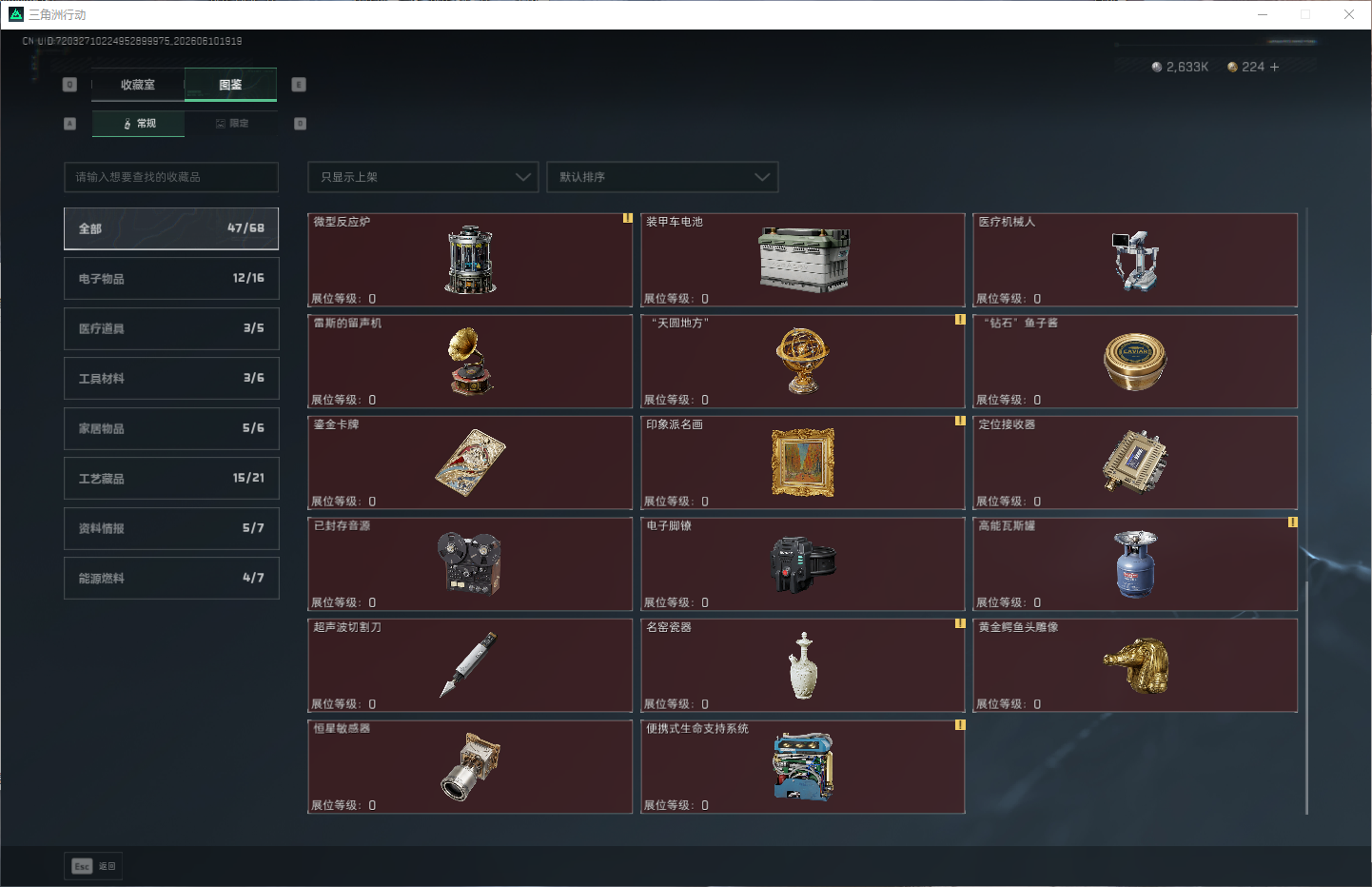Open the 名窑瓷器 porcelain vase item

(x=803, y=665)
